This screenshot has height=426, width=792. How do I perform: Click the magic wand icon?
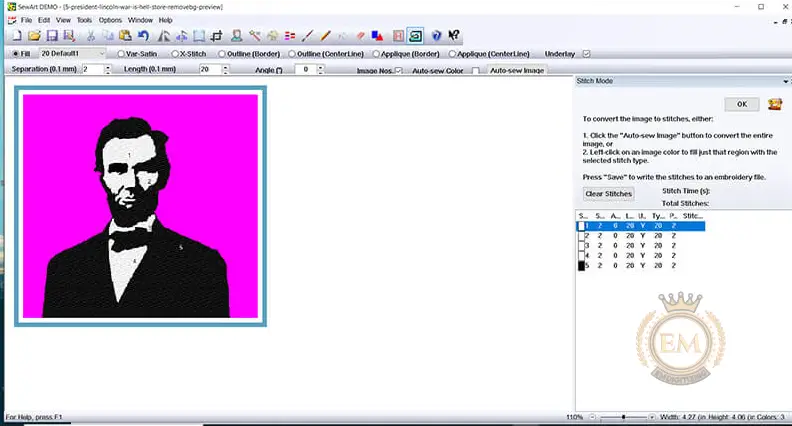pyautogui.click(x=255, y=36)
